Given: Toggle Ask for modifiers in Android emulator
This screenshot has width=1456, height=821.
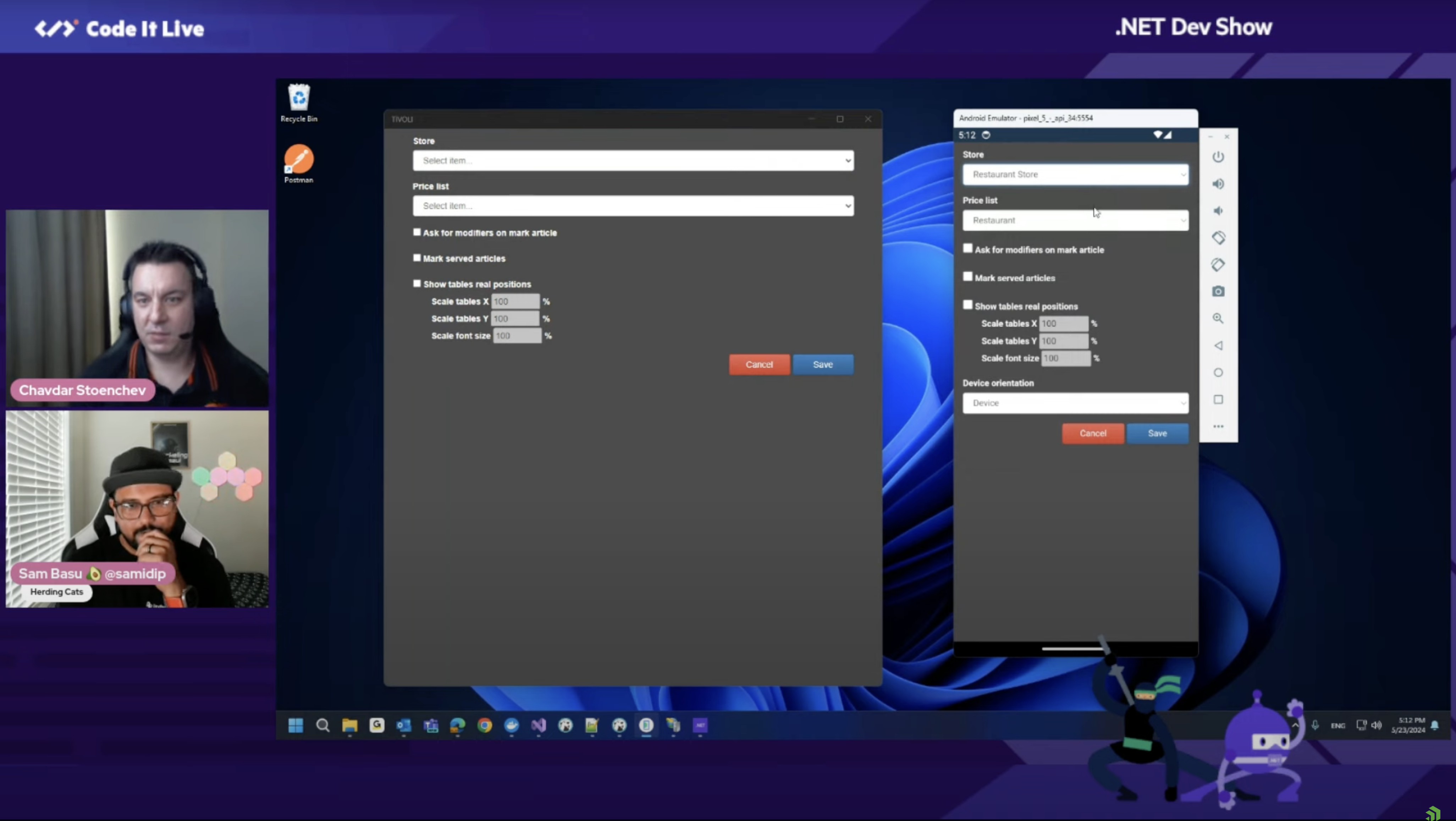Looking at the screenshot, I should pos(968,249).
